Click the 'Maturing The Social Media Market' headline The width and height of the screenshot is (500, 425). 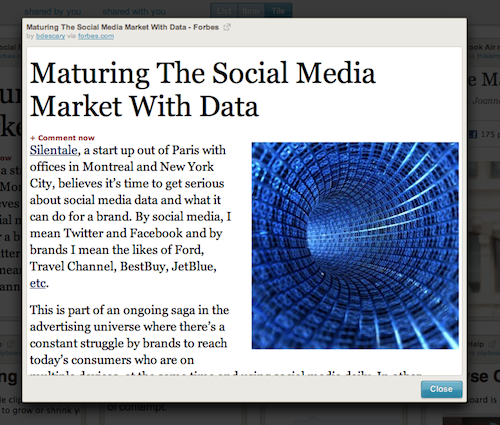[x=203, y=89]
